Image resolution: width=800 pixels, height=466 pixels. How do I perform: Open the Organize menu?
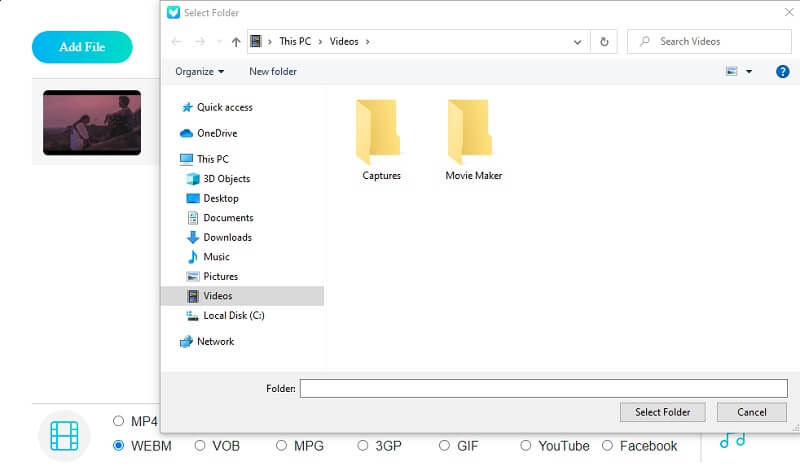tap(199, 71)
